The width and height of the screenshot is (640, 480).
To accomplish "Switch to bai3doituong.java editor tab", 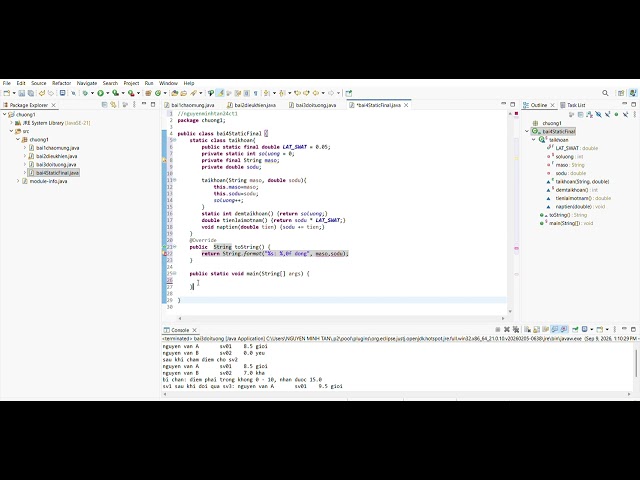I will point(312,105).
